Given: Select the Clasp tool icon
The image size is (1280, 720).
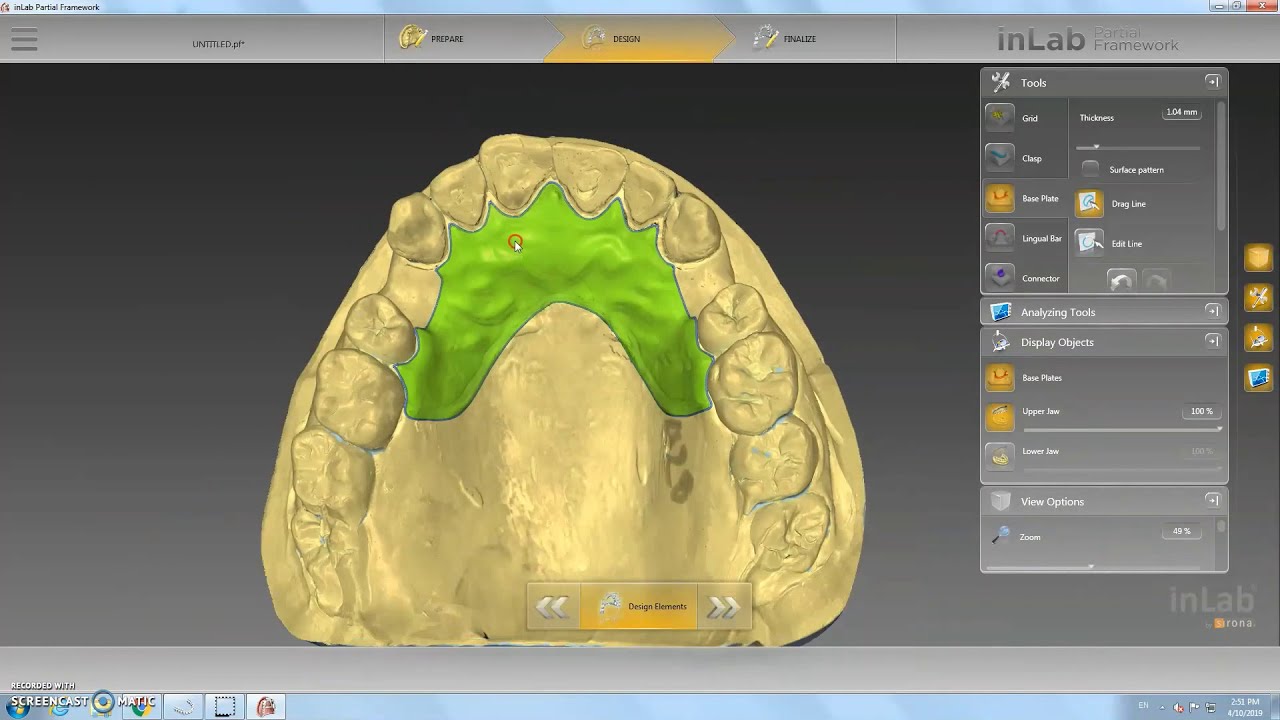Looking at the screenshot, I should [1000, 158].
